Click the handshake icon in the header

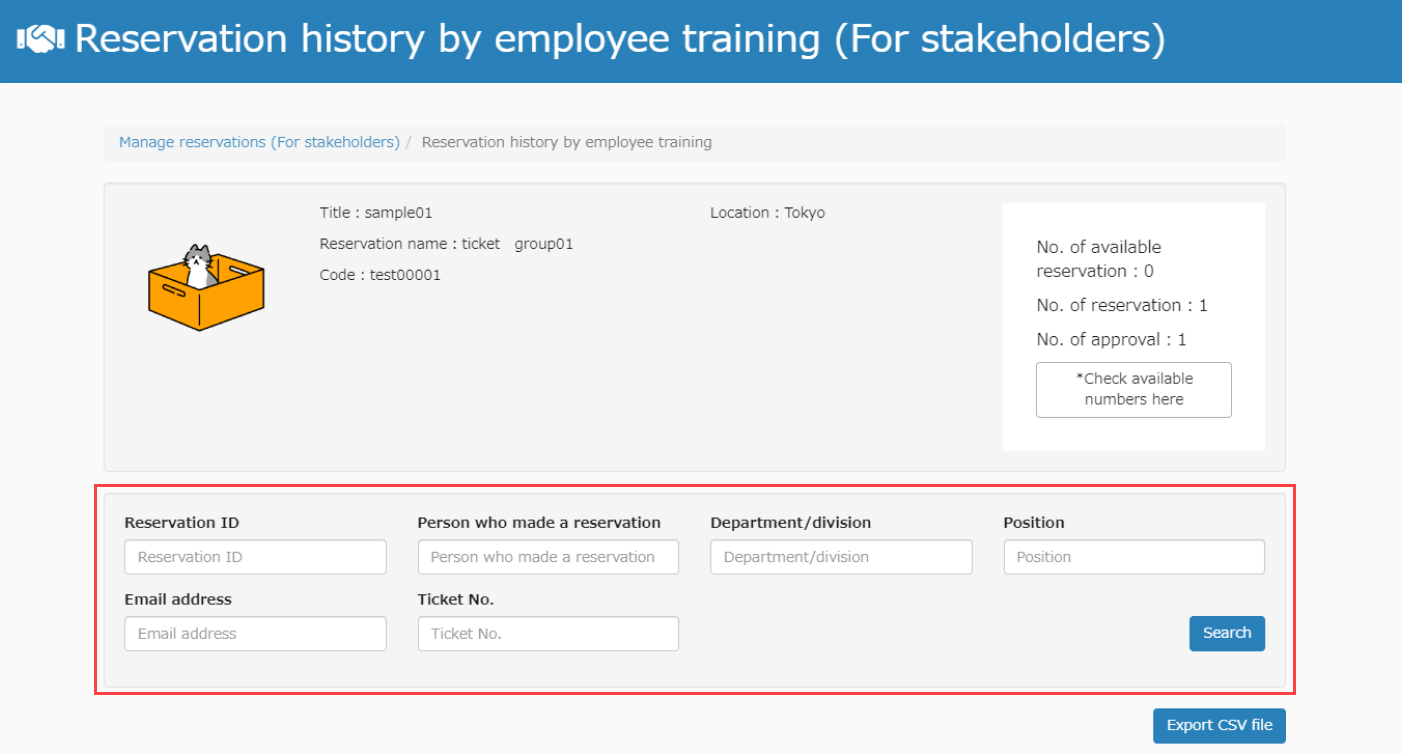[41, 40]
